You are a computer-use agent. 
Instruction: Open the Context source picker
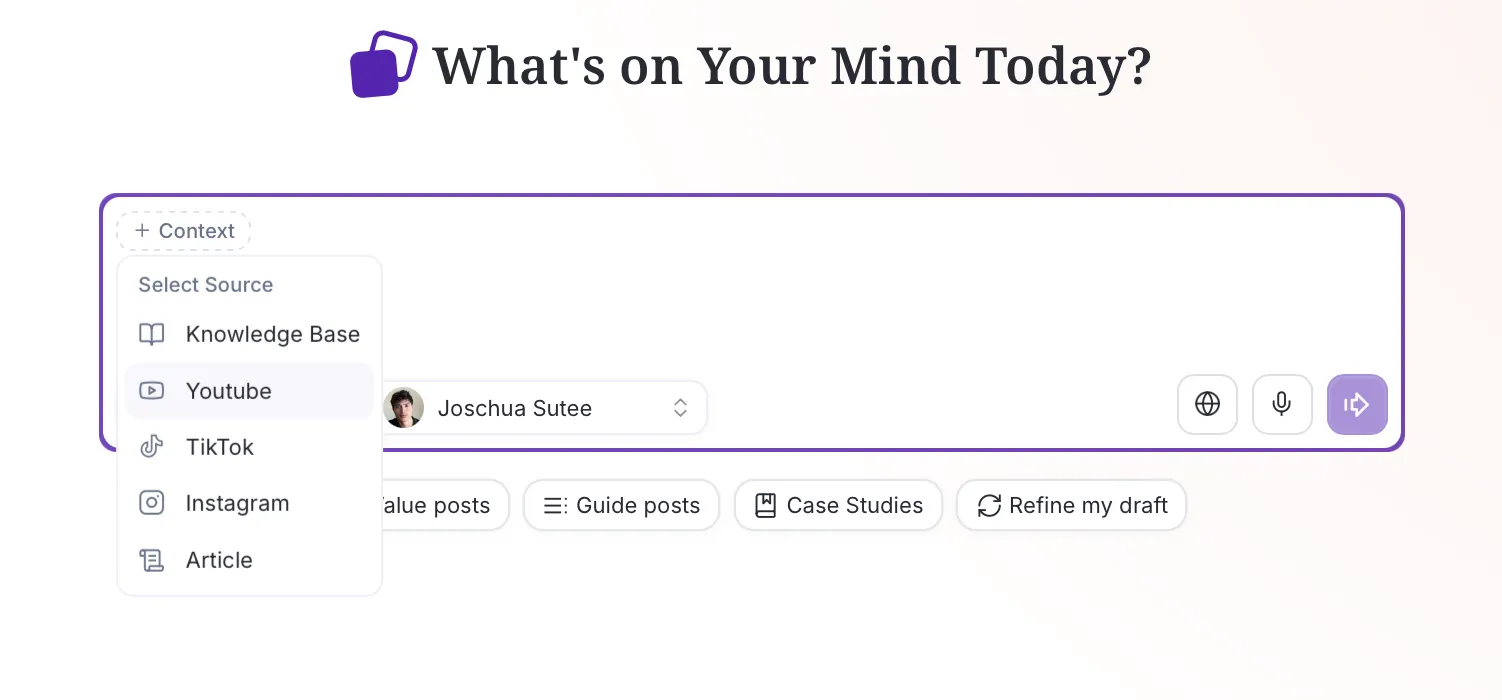pos(183,230)
